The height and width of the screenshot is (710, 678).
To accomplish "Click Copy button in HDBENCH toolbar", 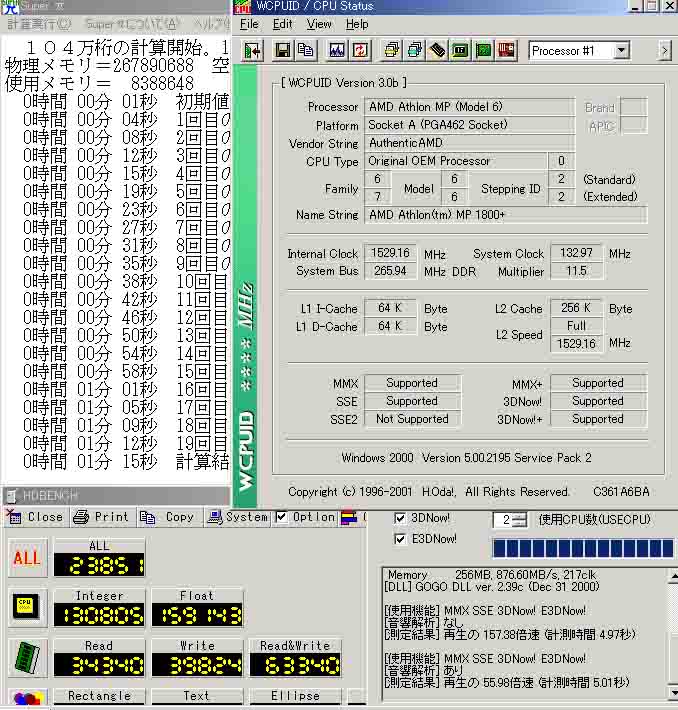I will [168, 517].
